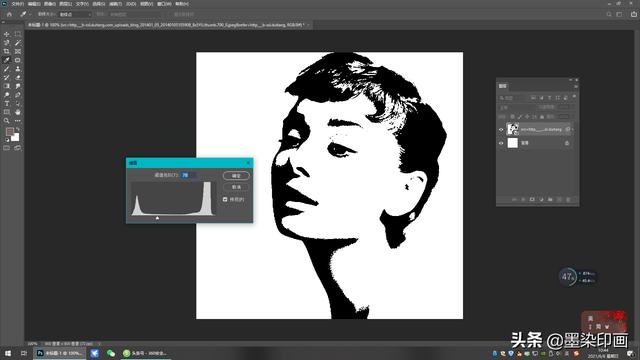Open the eyedropper tool preset picker arrow

pyautogui.click(x=30, y=14)
